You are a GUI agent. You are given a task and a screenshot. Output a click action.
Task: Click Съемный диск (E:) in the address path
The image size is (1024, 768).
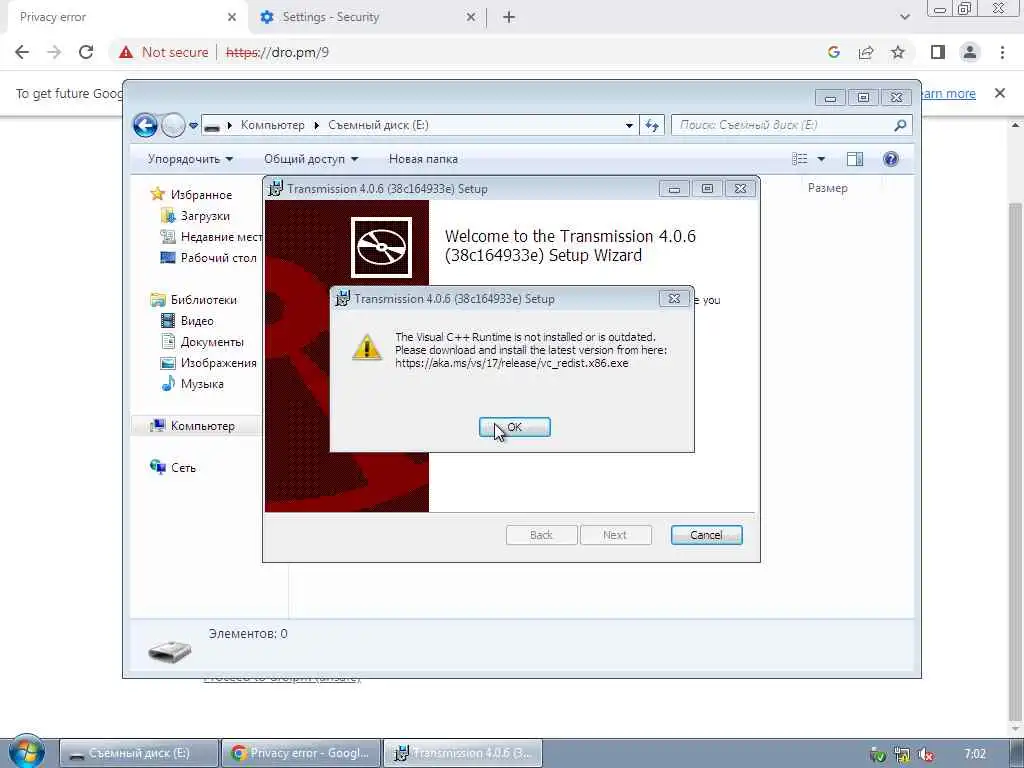(x=378, y=125)
